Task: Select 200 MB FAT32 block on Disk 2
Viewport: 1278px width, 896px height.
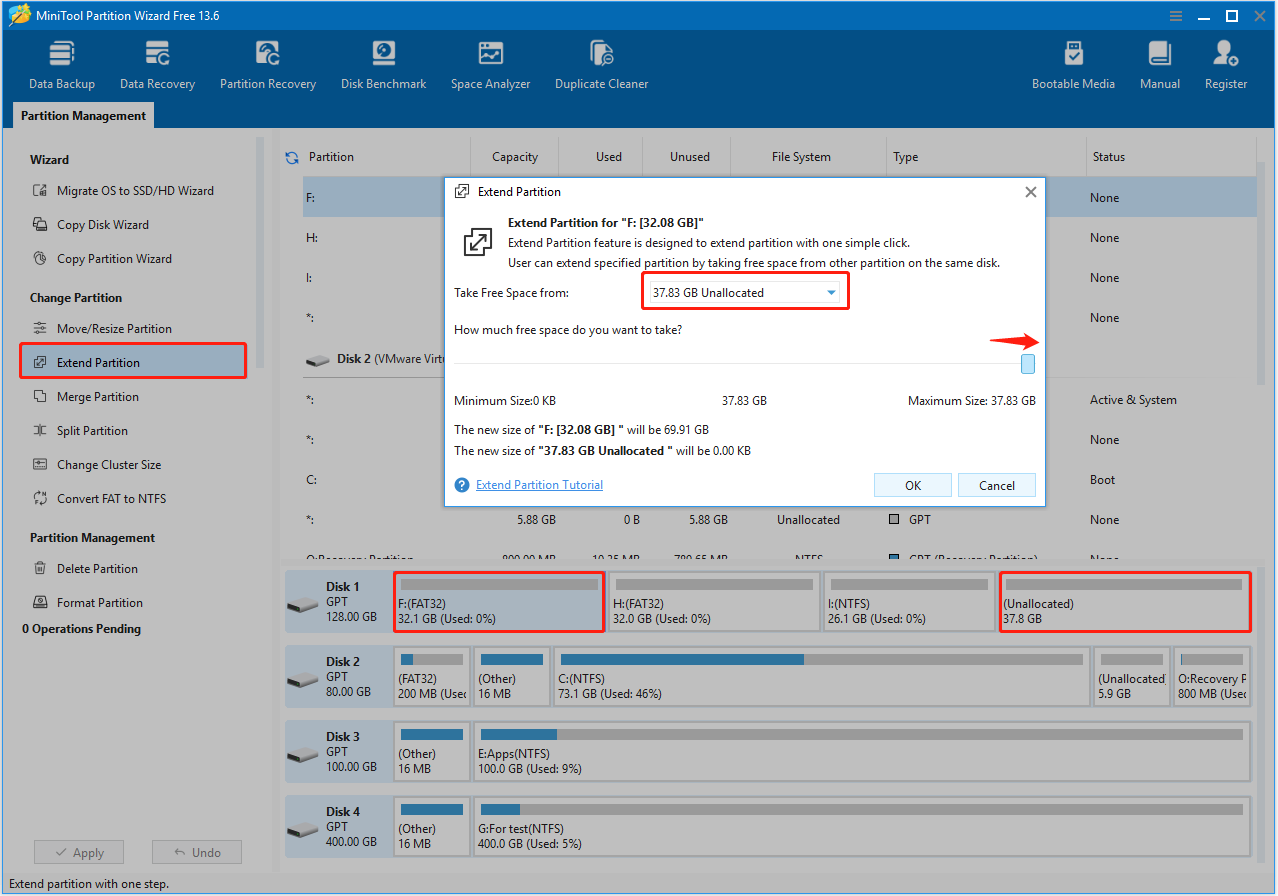Action: tap(432, 677)
